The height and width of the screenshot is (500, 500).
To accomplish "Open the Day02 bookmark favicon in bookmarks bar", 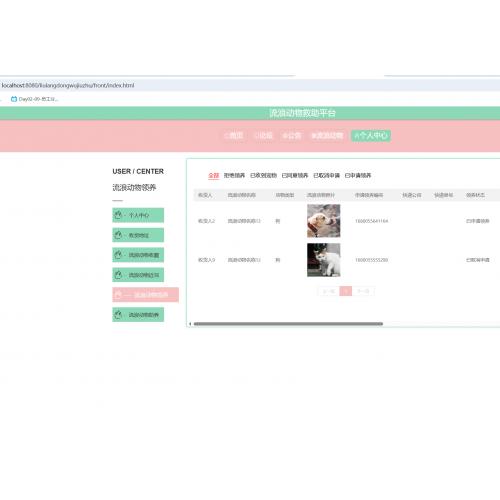I will click(14, 99).
